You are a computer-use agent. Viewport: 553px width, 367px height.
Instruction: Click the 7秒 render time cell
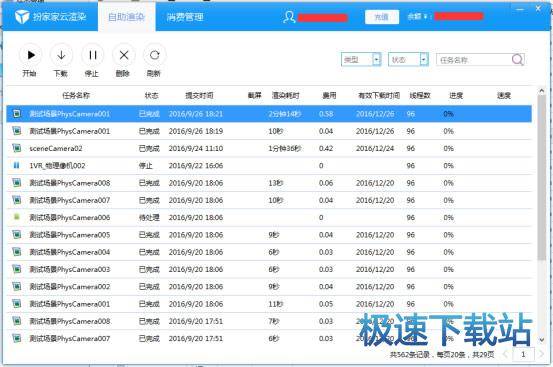tap(274, 321)
